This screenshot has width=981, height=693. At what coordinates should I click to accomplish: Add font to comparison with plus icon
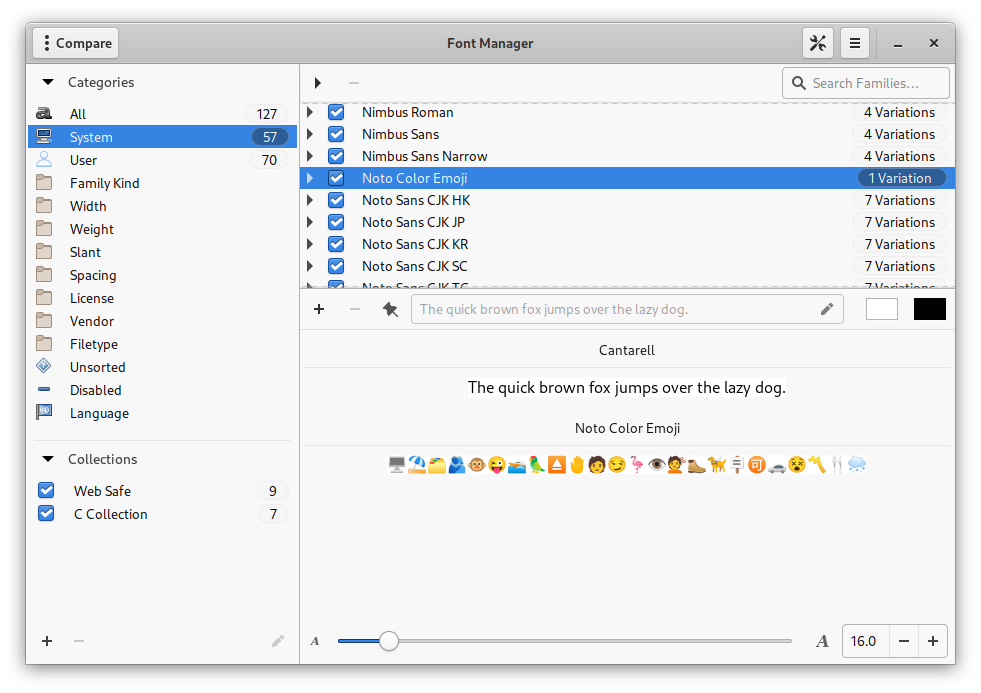point(319,309)
